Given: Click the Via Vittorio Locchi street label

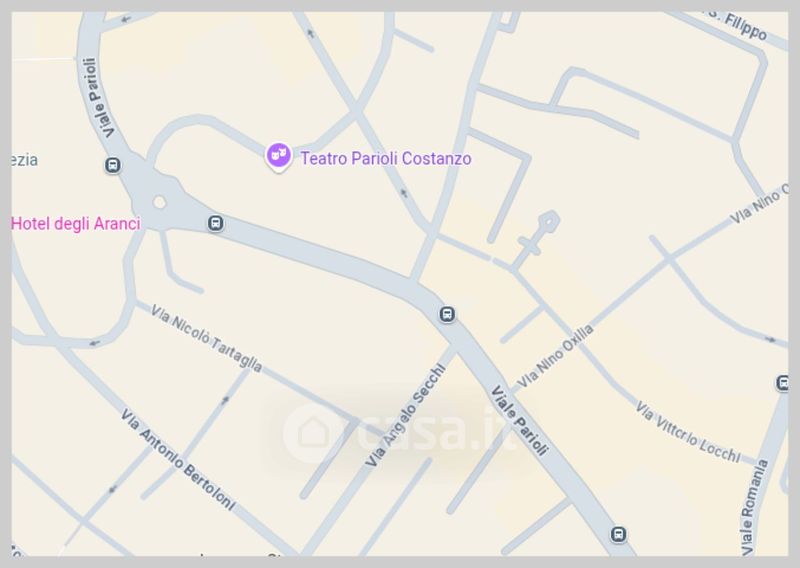Looking at the screenshot, I should click(688, 432).
